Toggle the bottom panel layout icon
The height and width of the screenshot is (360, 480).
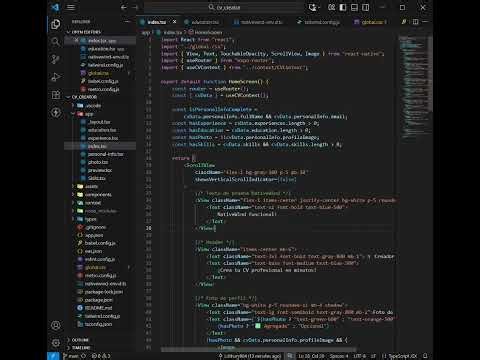point(354,7)
